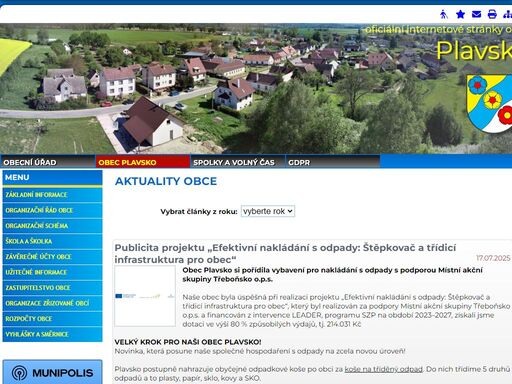Open Škola a školka menu item
The image size is (512, 384).
coord(52,241)
